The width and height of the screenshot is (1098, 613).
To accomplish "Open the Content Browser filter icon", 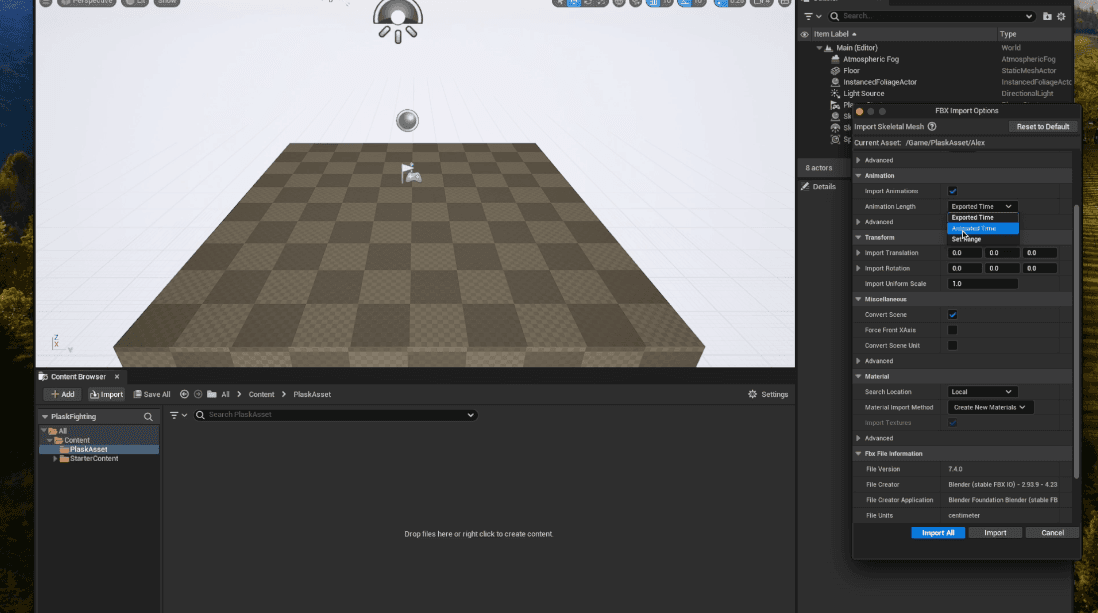I will (178, 415).
